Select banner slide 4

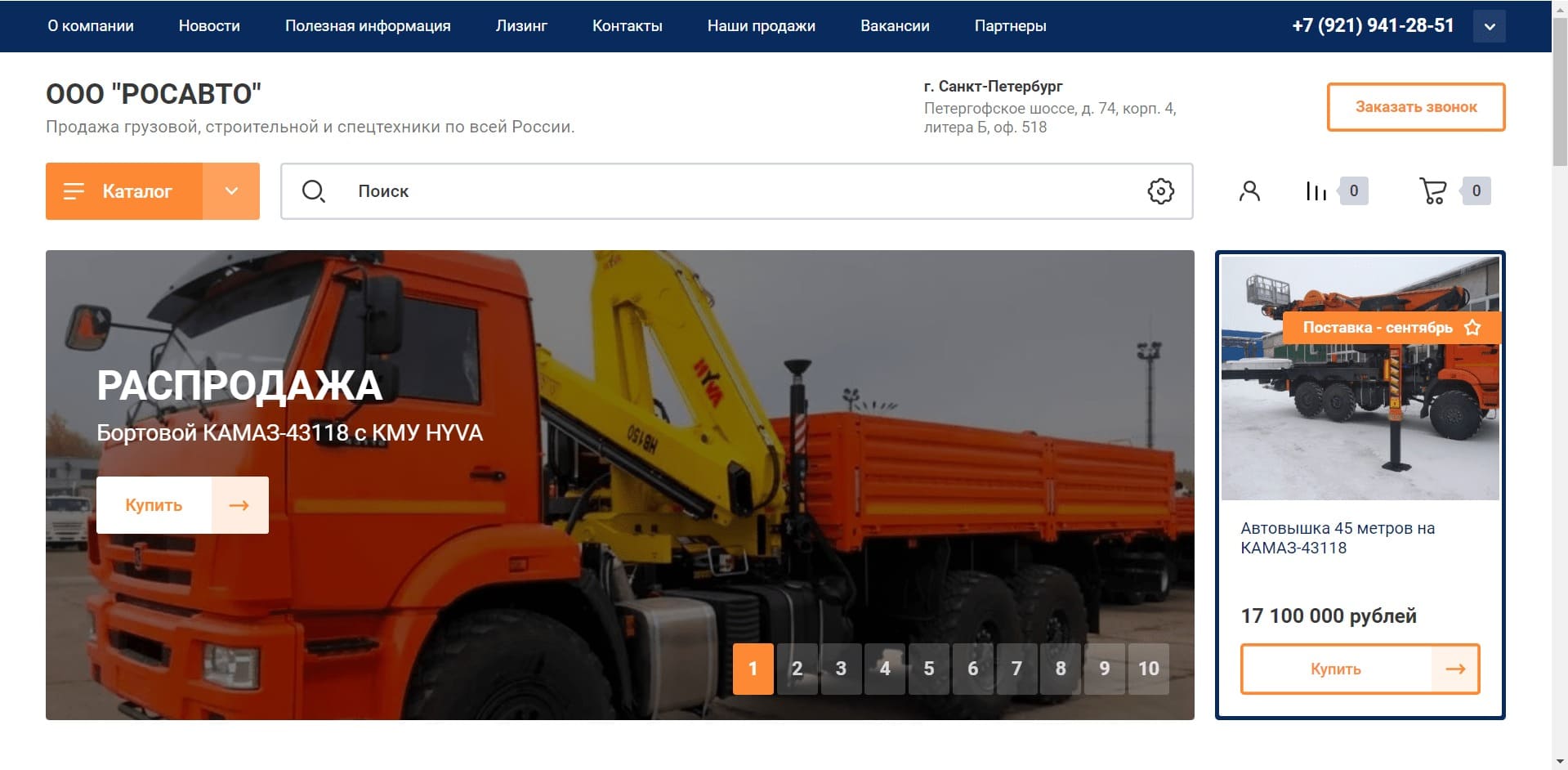885,669
